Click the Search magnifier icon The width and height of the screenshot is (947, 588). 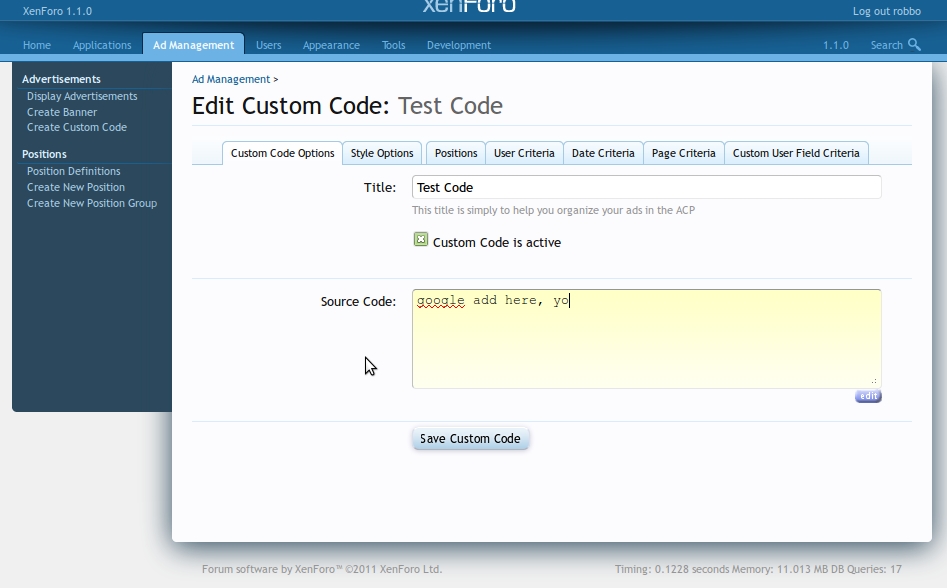(914, 45)
